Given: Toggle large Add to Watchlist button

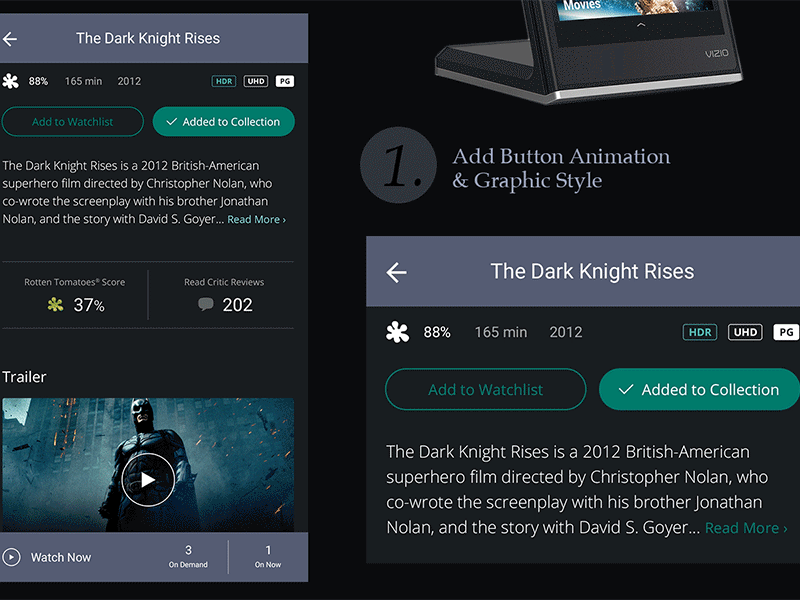Looking at the screenshot, I should tap(485, 389).
